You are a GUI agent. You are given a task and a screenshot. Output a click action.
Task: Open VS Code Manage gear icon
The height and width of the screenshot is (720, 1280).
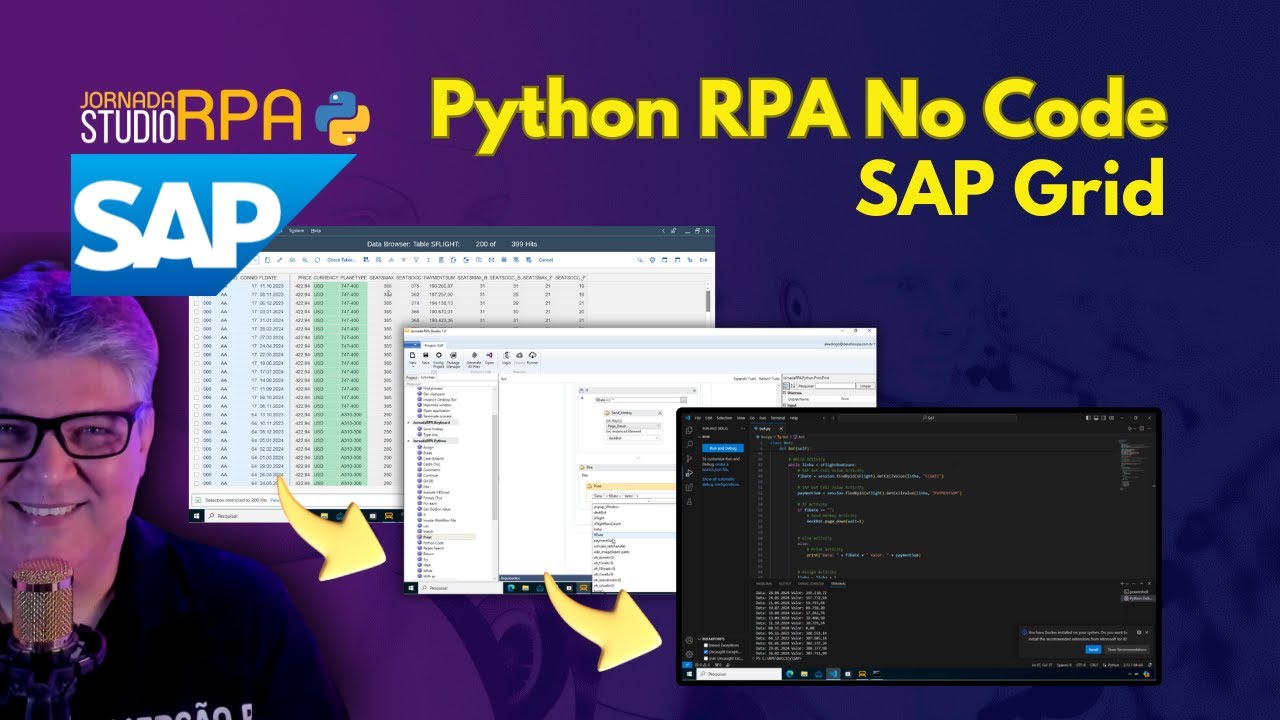pyautogui.click(x=689, y=654)
